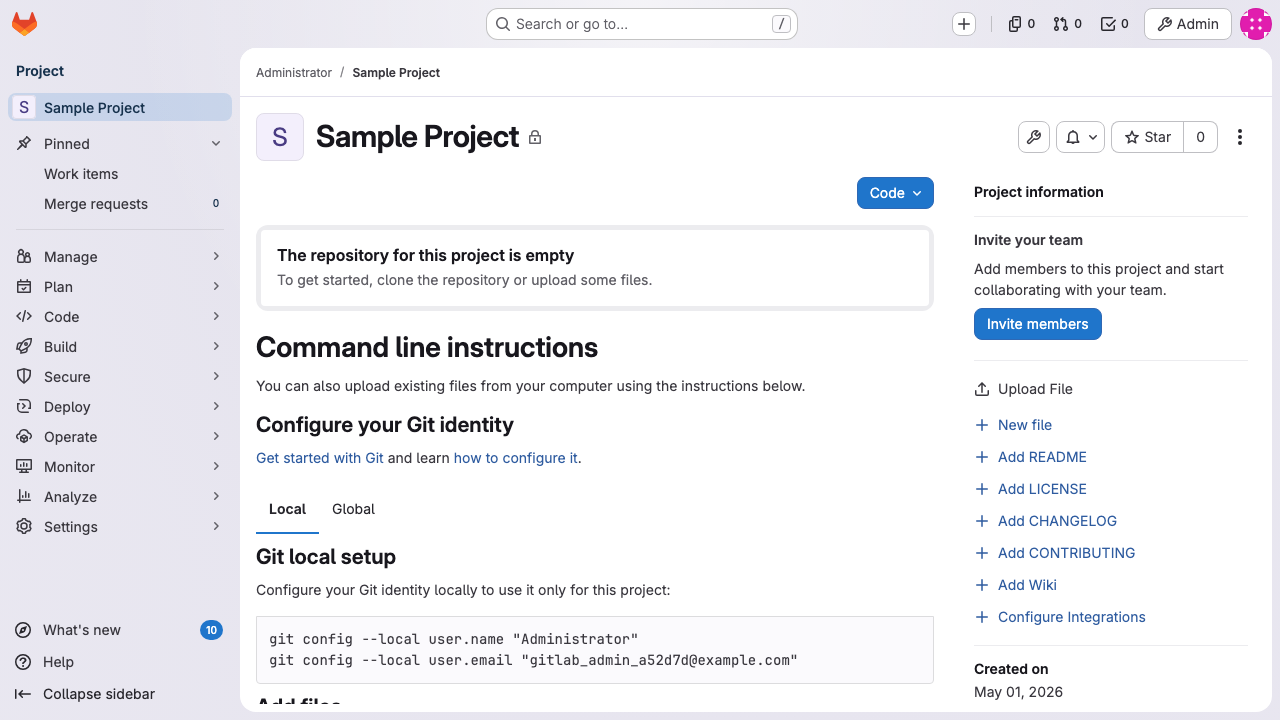Star the Sample Project
Viewport: 1280px width, 720px height.
click(x=1147, y=137)
